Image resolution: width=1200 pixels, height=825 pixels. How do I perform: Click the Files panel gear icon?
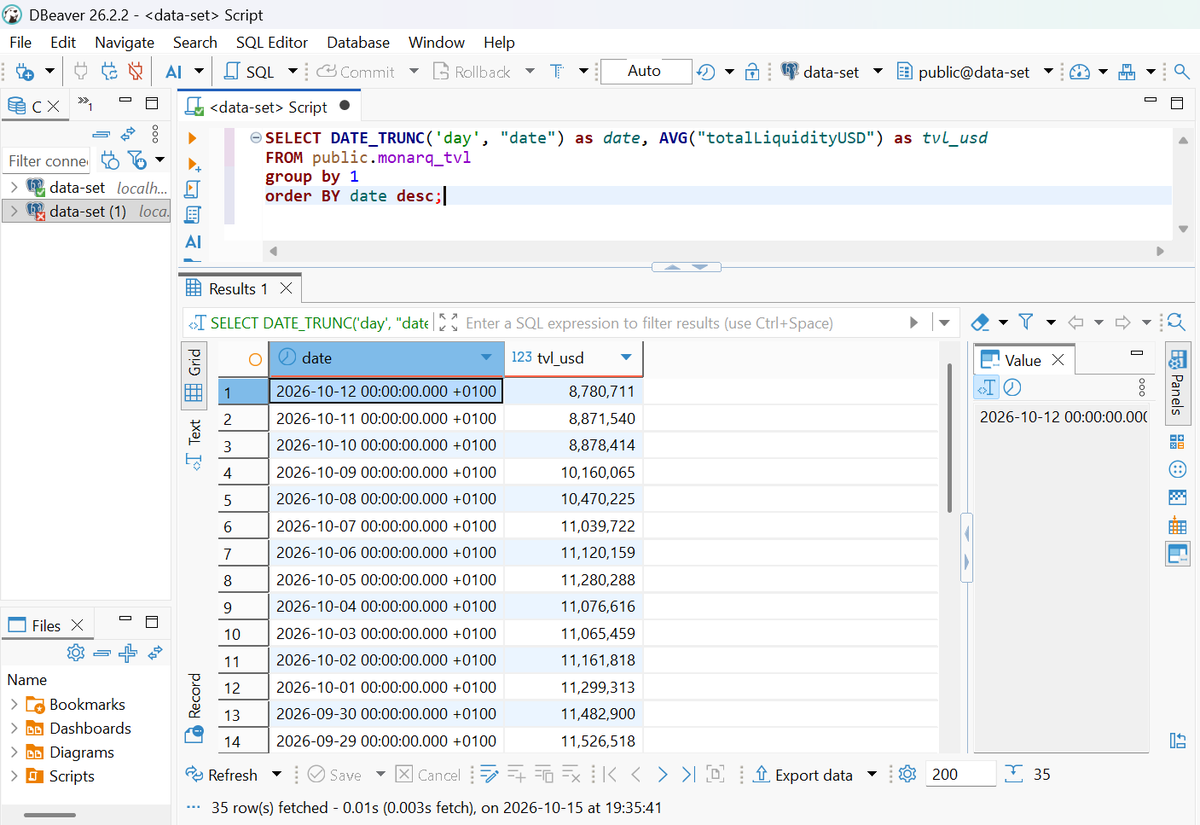click(x=75, y=653)
